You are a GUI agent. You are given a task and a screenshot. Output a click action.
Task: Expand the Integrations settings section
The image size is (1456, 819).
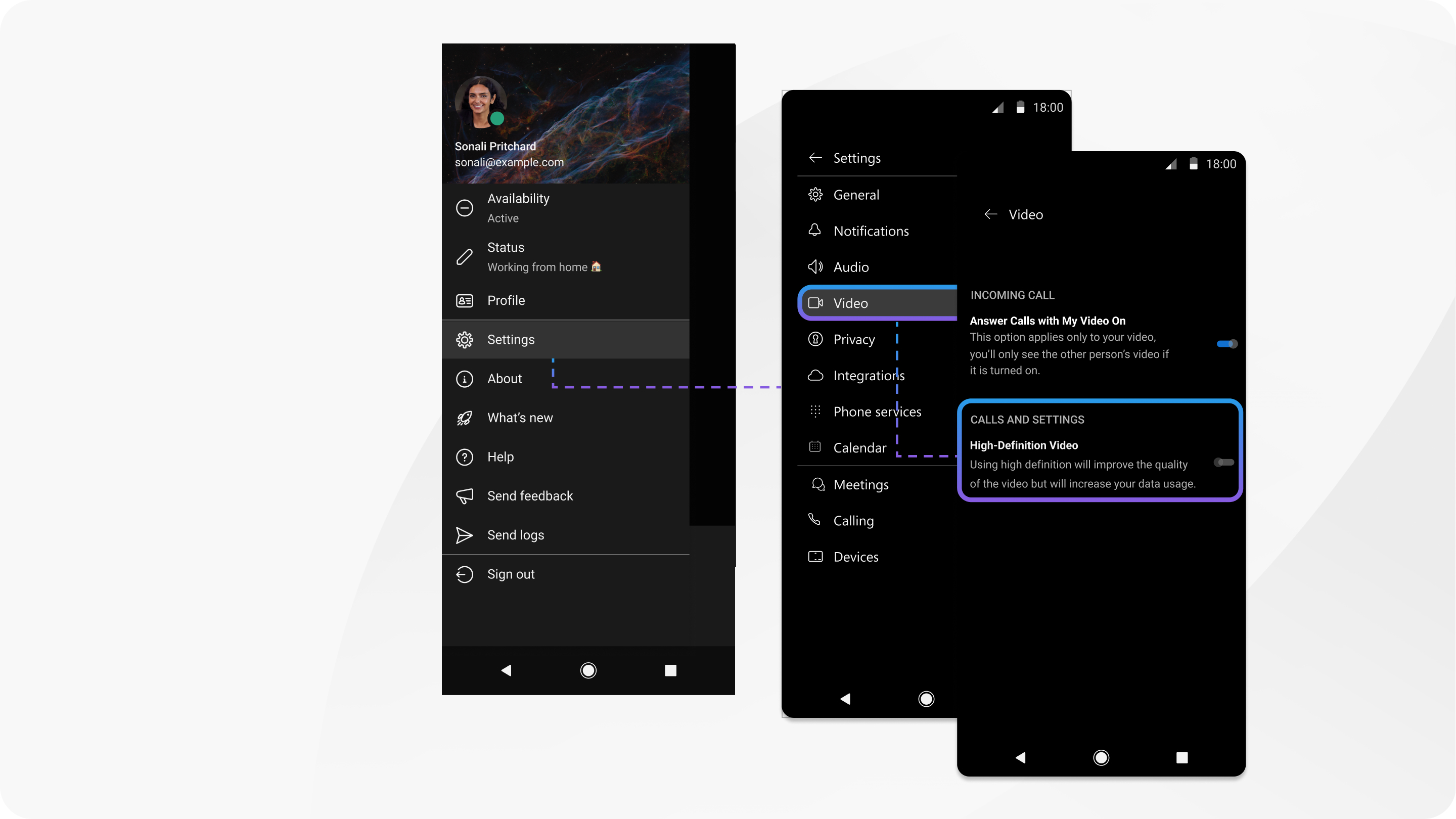(868, 375)
